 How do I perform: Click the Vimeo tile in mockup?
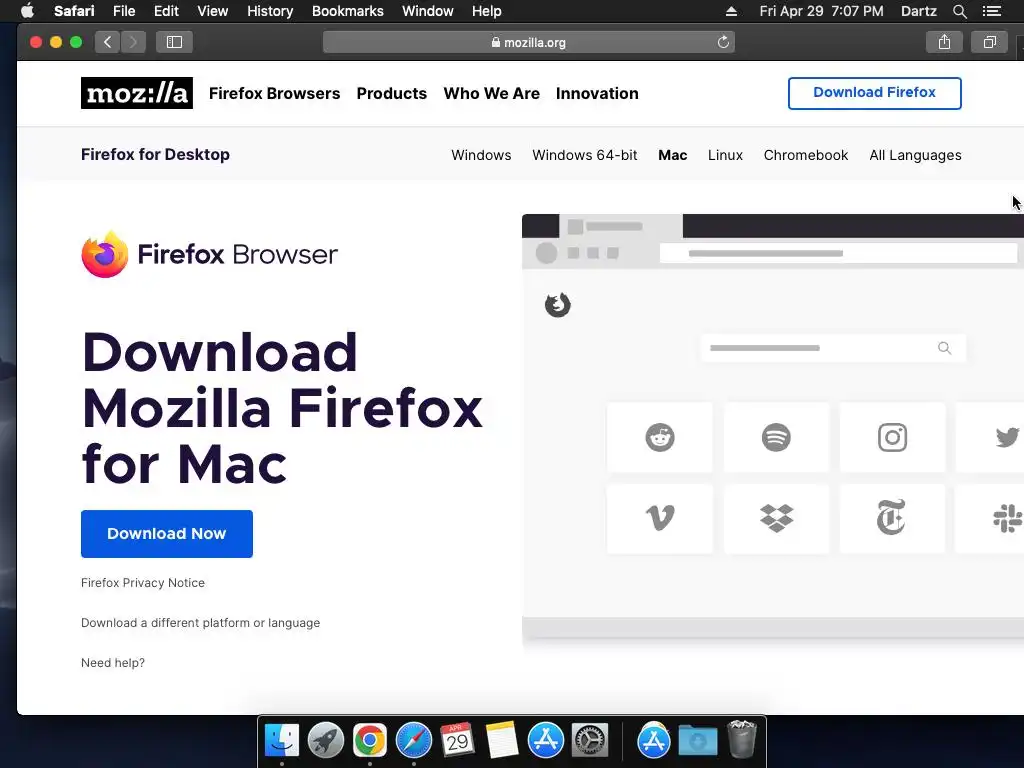pos(660,519)
